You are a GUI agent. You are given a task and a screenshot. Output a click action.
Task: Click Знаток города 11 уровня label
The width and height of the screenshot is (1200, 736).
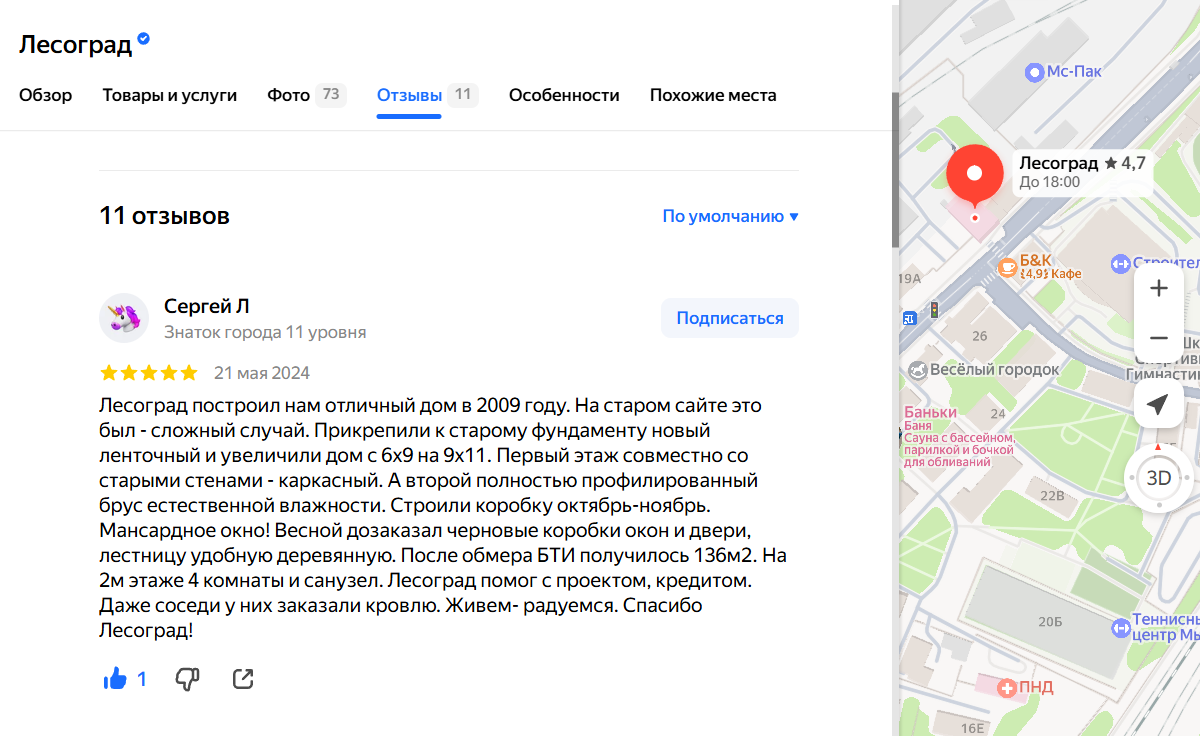[x=265, y=332]
